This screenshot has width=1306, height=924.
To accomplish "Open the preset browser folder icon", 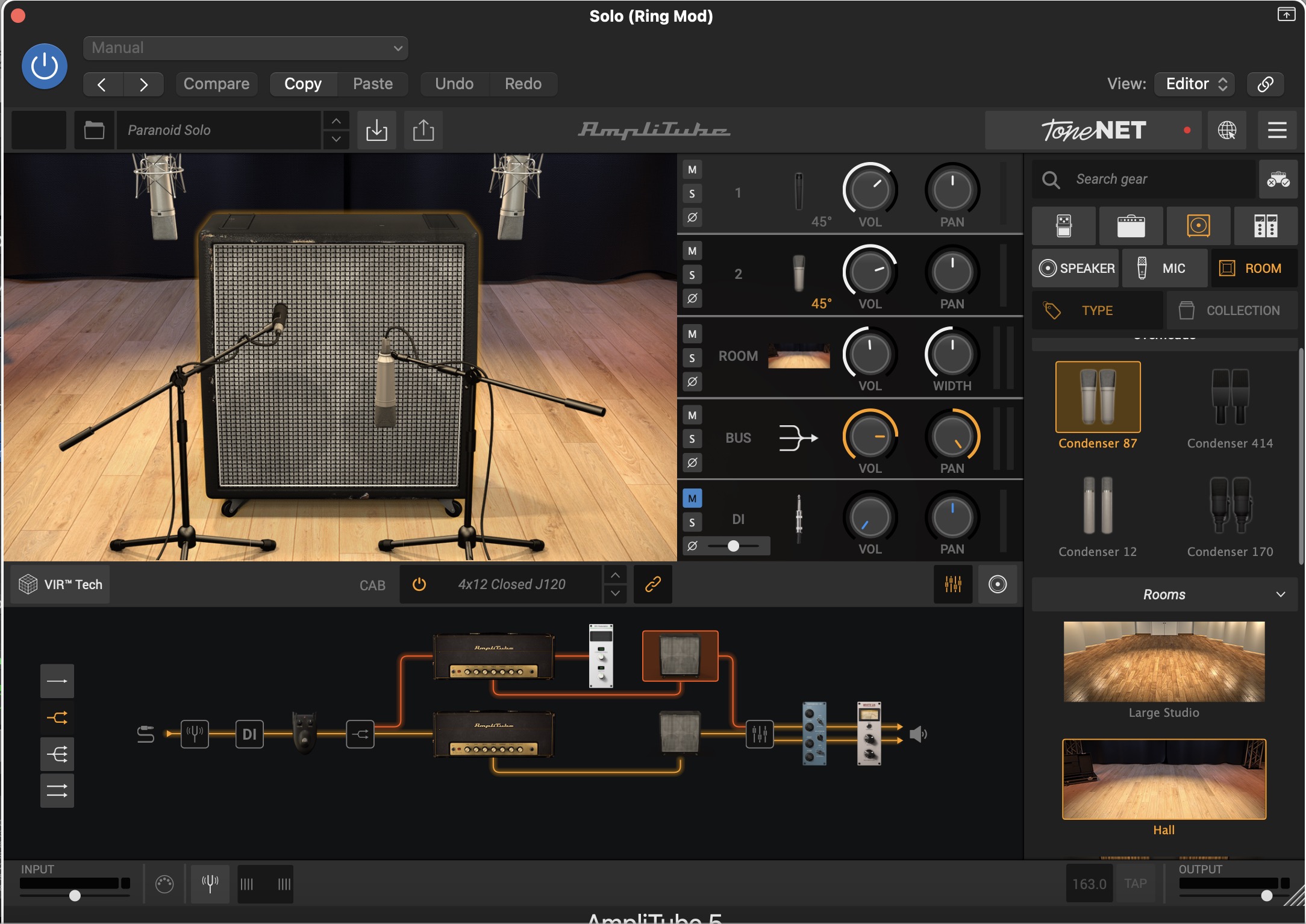I will pos(94,130).
